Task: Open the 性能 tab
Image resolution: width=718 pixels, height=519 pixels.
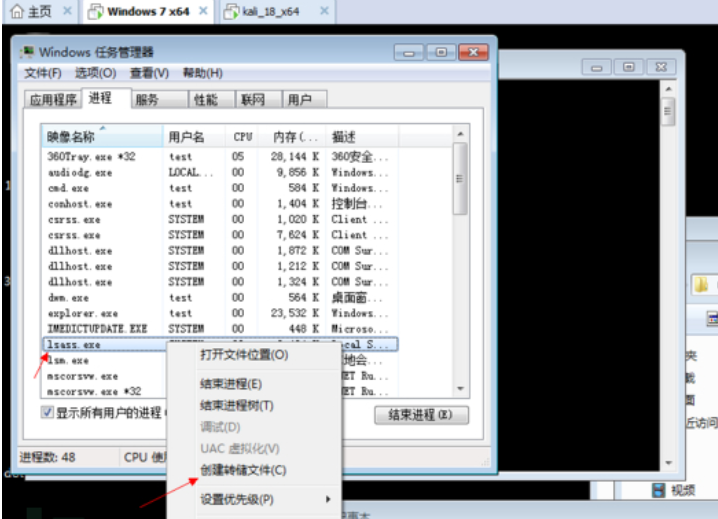Action: pos(212,99)
